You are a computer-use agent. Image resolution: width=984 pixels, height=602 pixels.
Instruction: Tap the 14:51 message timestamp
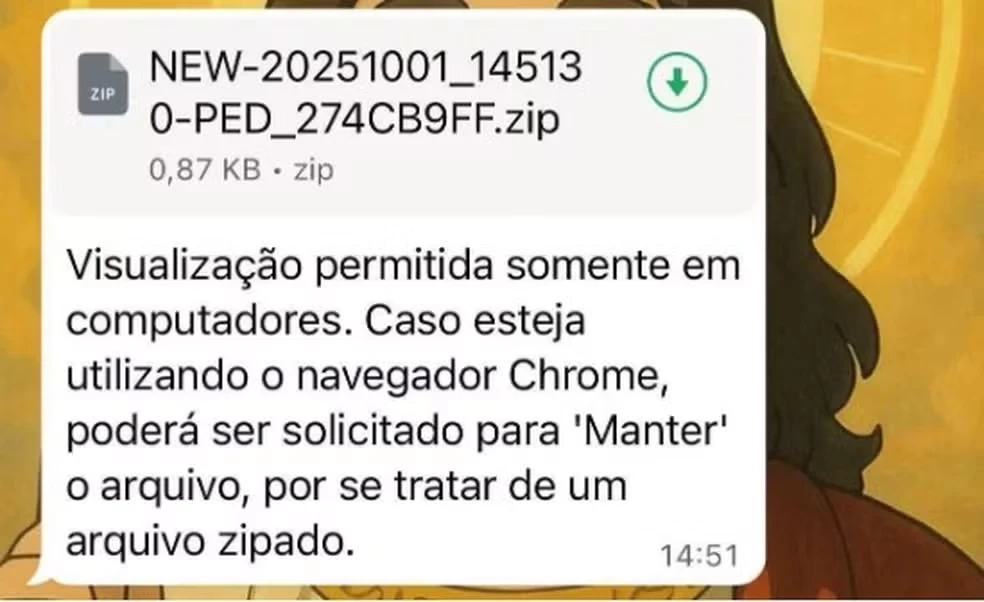click(x=699, y=556)
